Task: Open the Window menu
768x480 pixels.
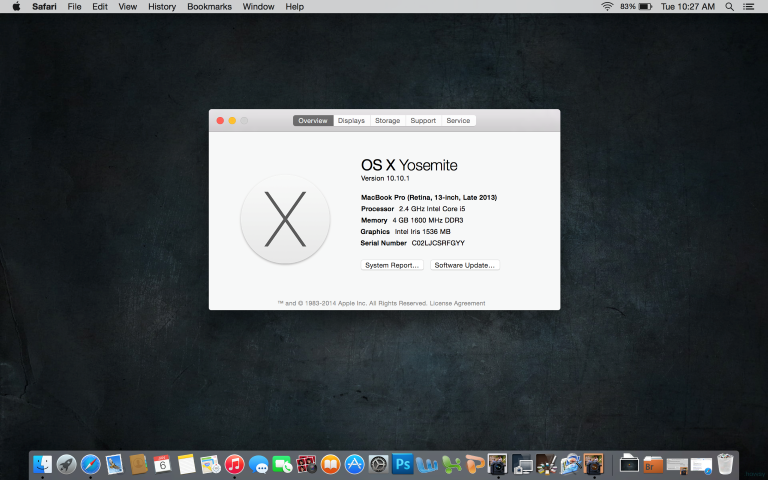Action: 258,6
